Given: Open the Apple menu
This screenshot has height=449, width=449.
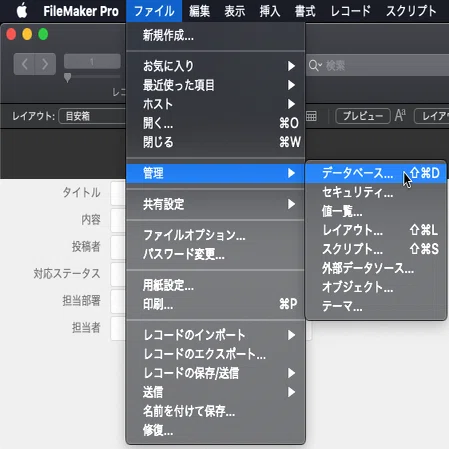Looking at the screenshot, I should (22, 11).
